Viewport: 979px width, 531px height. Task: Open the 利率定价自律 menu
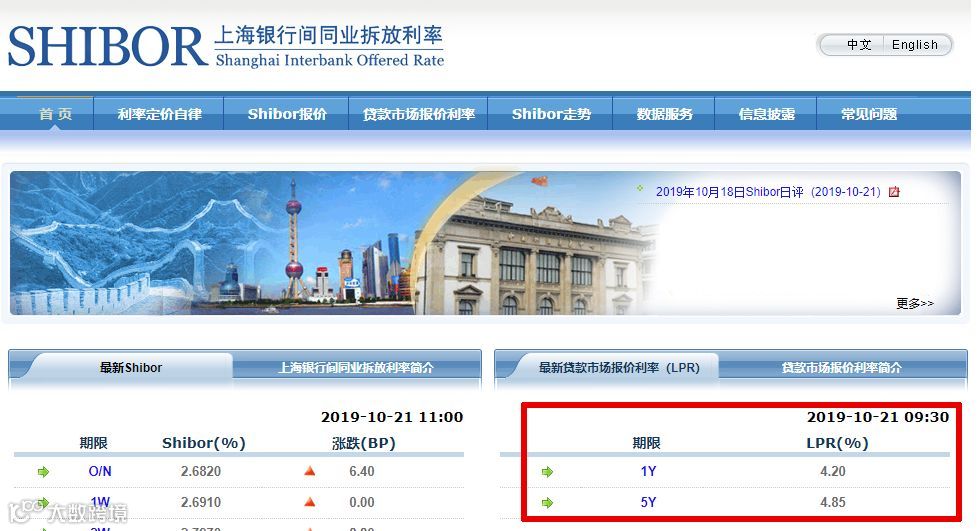click(x=159, y=114)
